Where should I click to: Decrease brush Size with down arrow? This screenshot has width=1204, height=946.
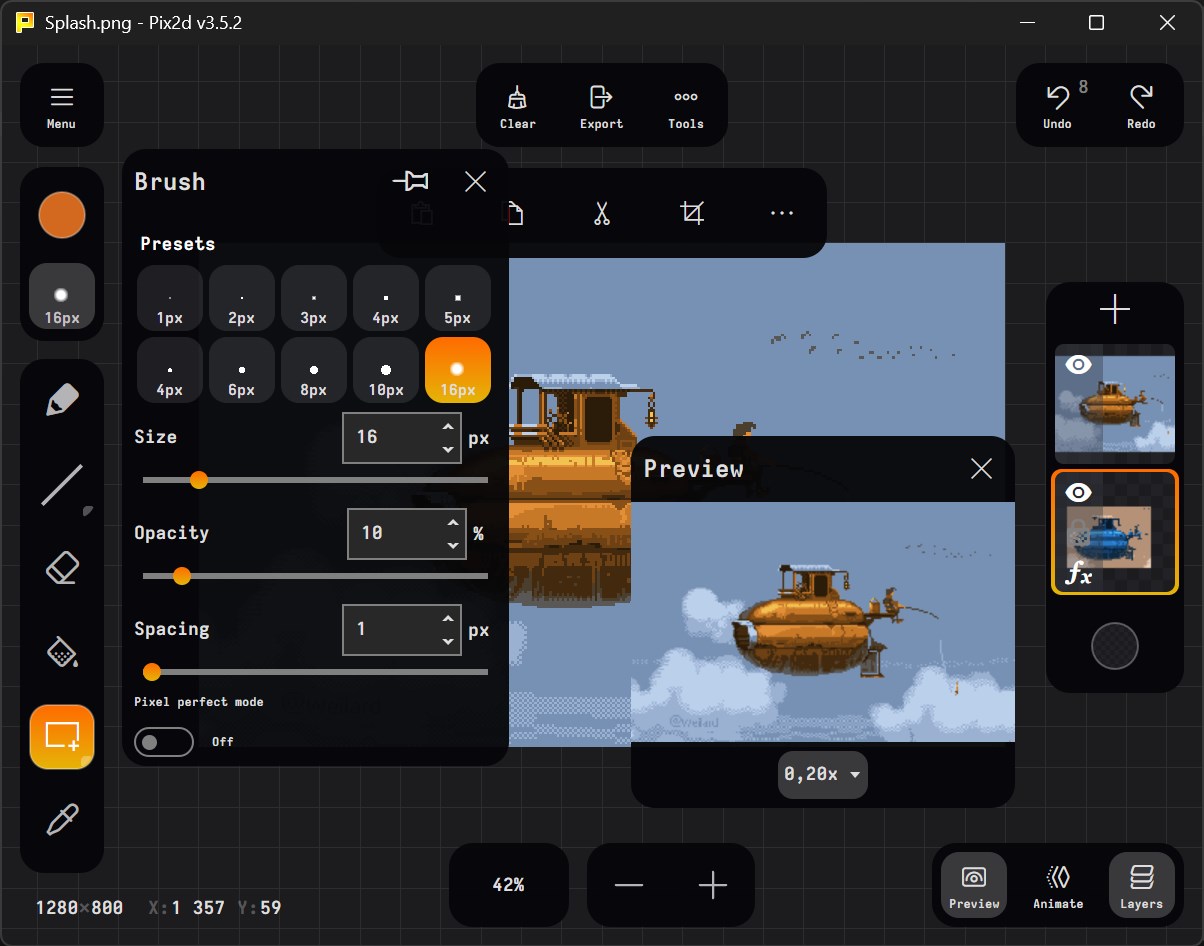coord(448,449)
